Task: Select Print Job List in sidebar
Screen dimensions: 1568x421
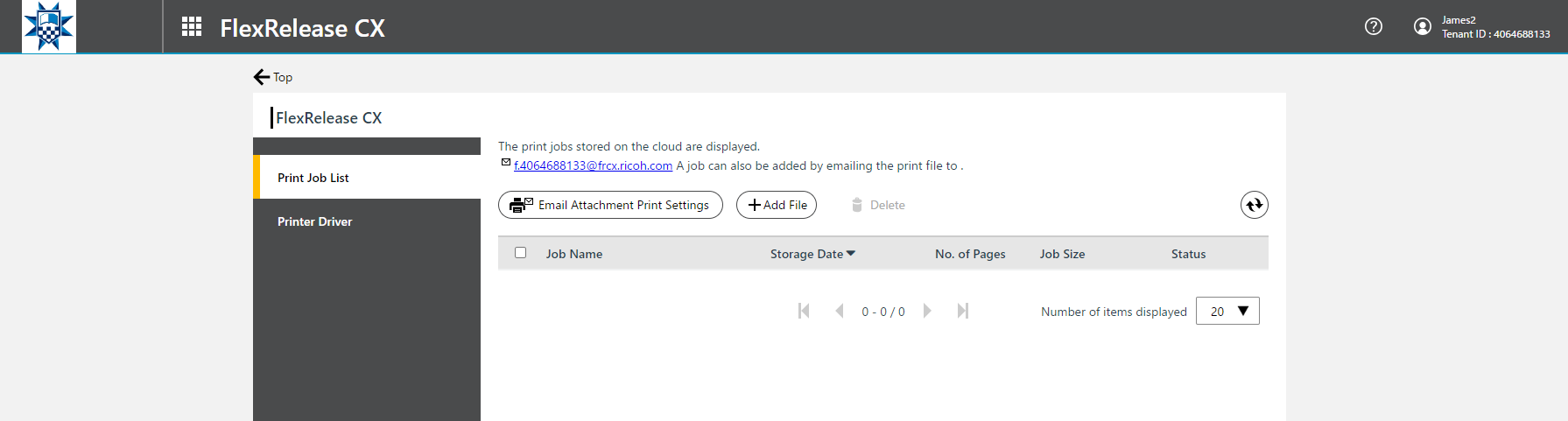Action: [367, 177]
